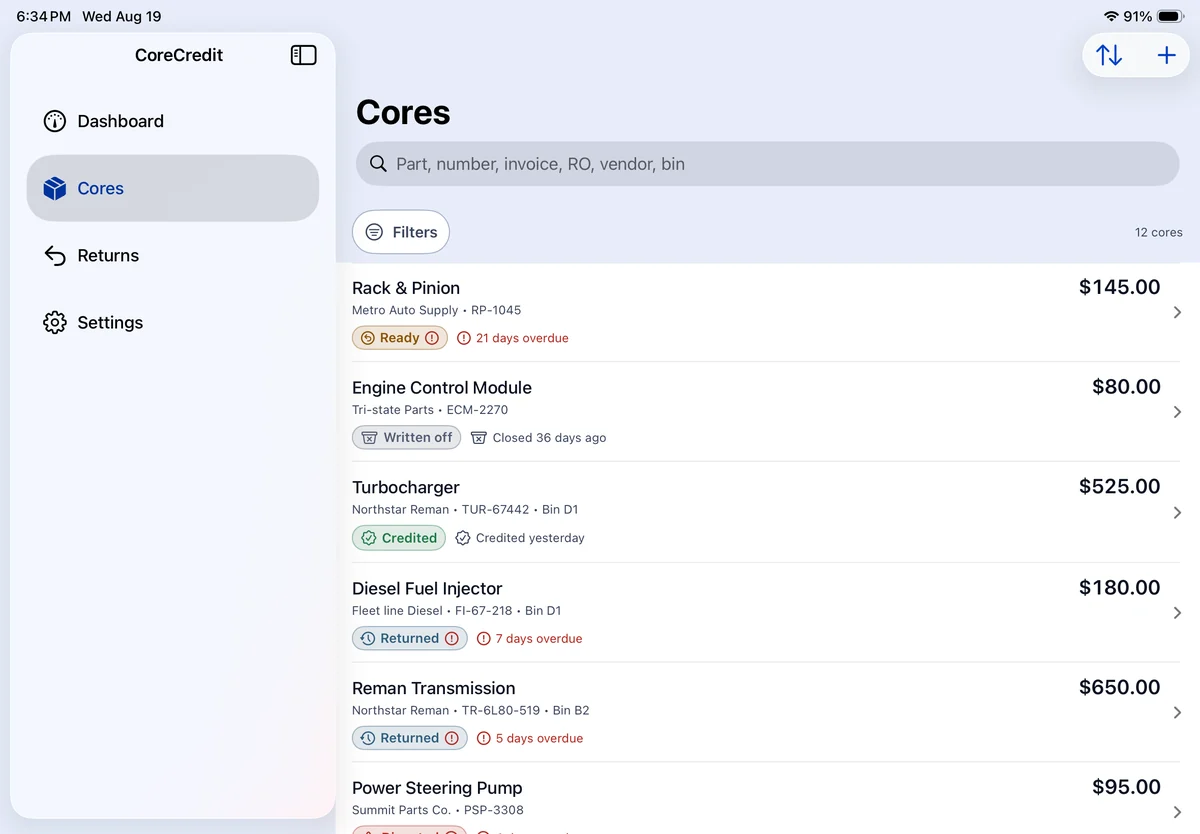This screenshot has height=834, width=1200.
Task: Expand Reman Transmission row chevron
Action: point(1177,713)
